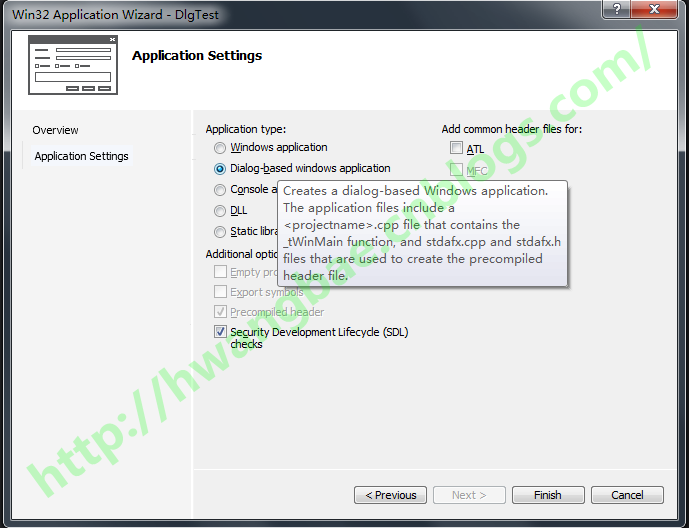
Task: Open help with the question mark button
Action: [x=616, y=9]
